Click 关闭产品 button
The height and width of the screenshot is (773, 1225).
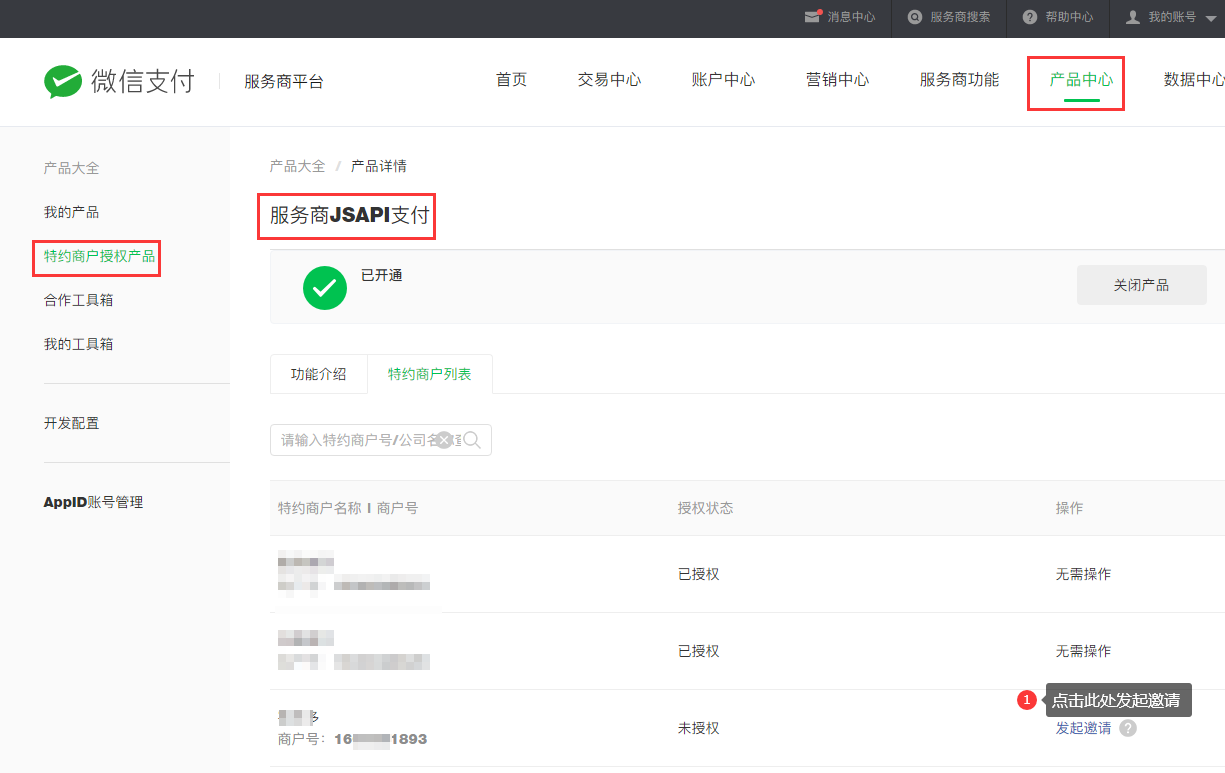(x=1141, y=285)
